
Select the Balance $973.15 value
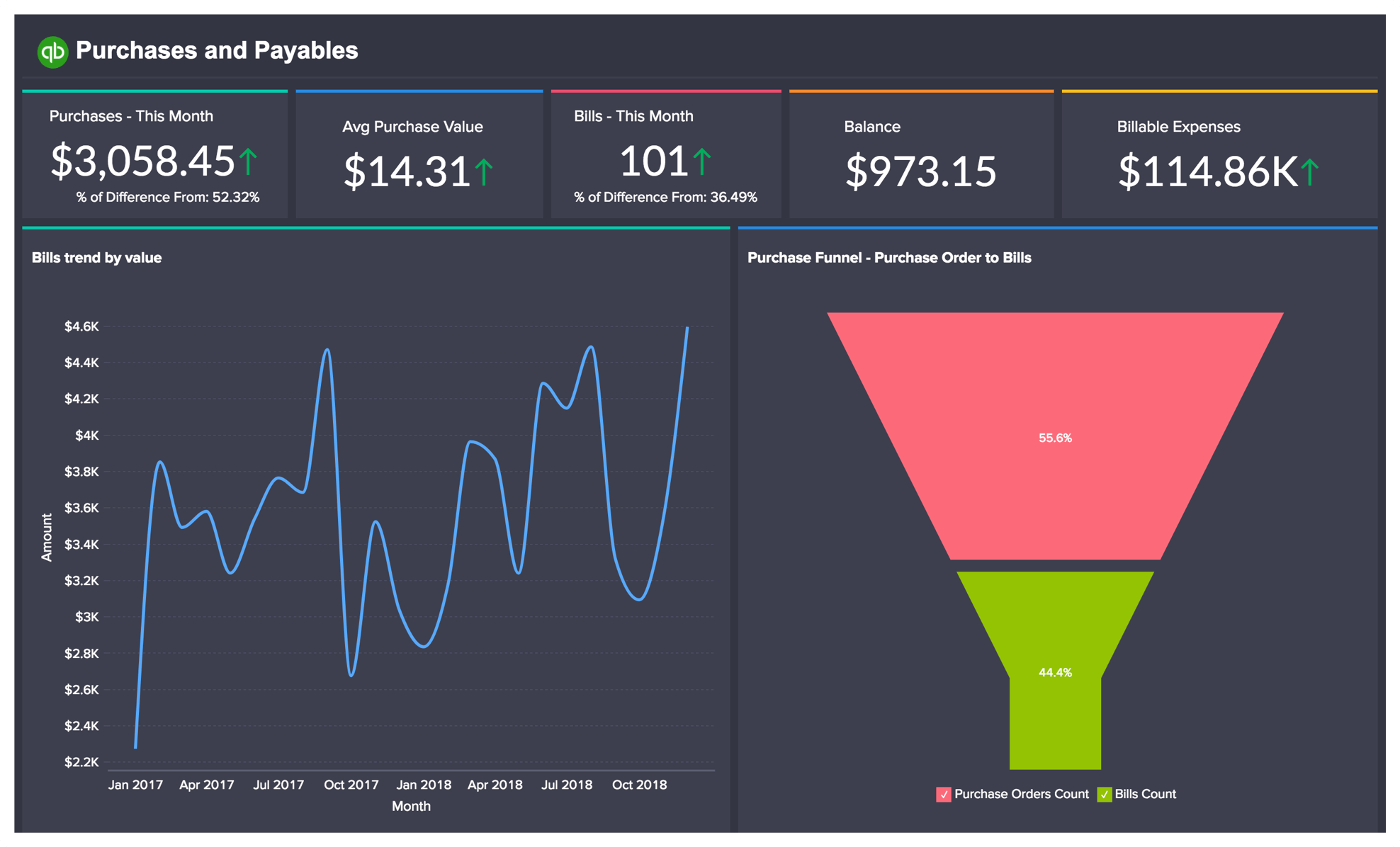(x=920, y=171)
